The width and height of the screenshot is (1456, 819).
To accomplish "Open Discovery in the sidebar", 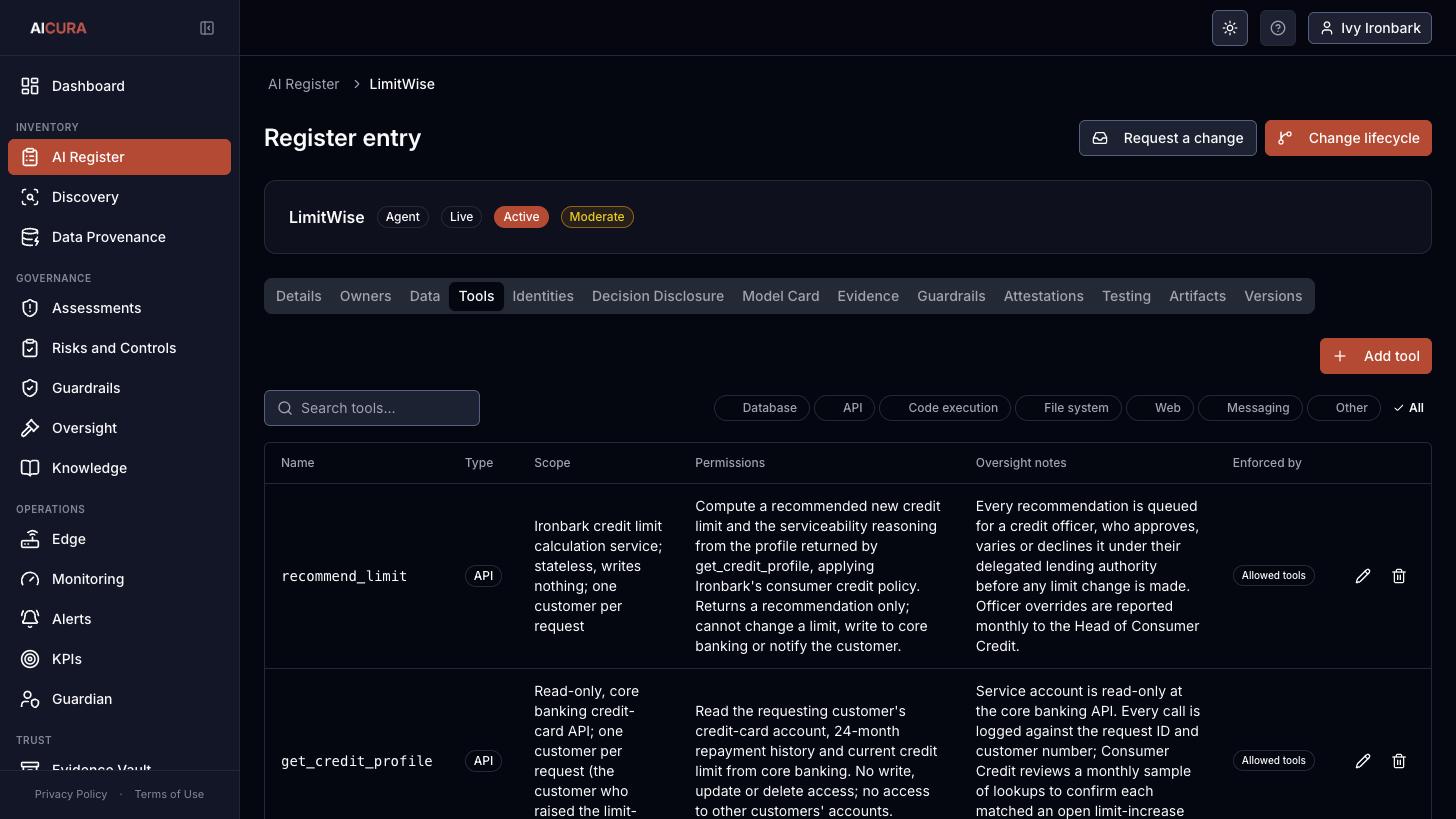I will (119, 197).
